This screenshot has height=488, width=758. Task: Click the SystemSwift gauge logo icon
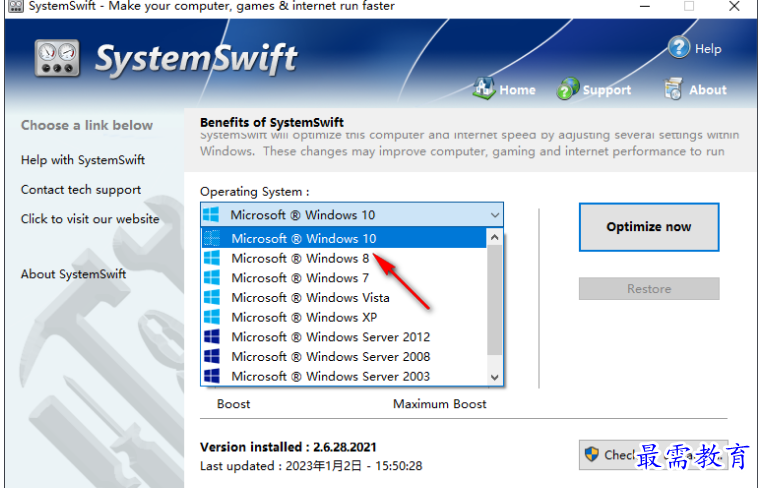point(57,59)
